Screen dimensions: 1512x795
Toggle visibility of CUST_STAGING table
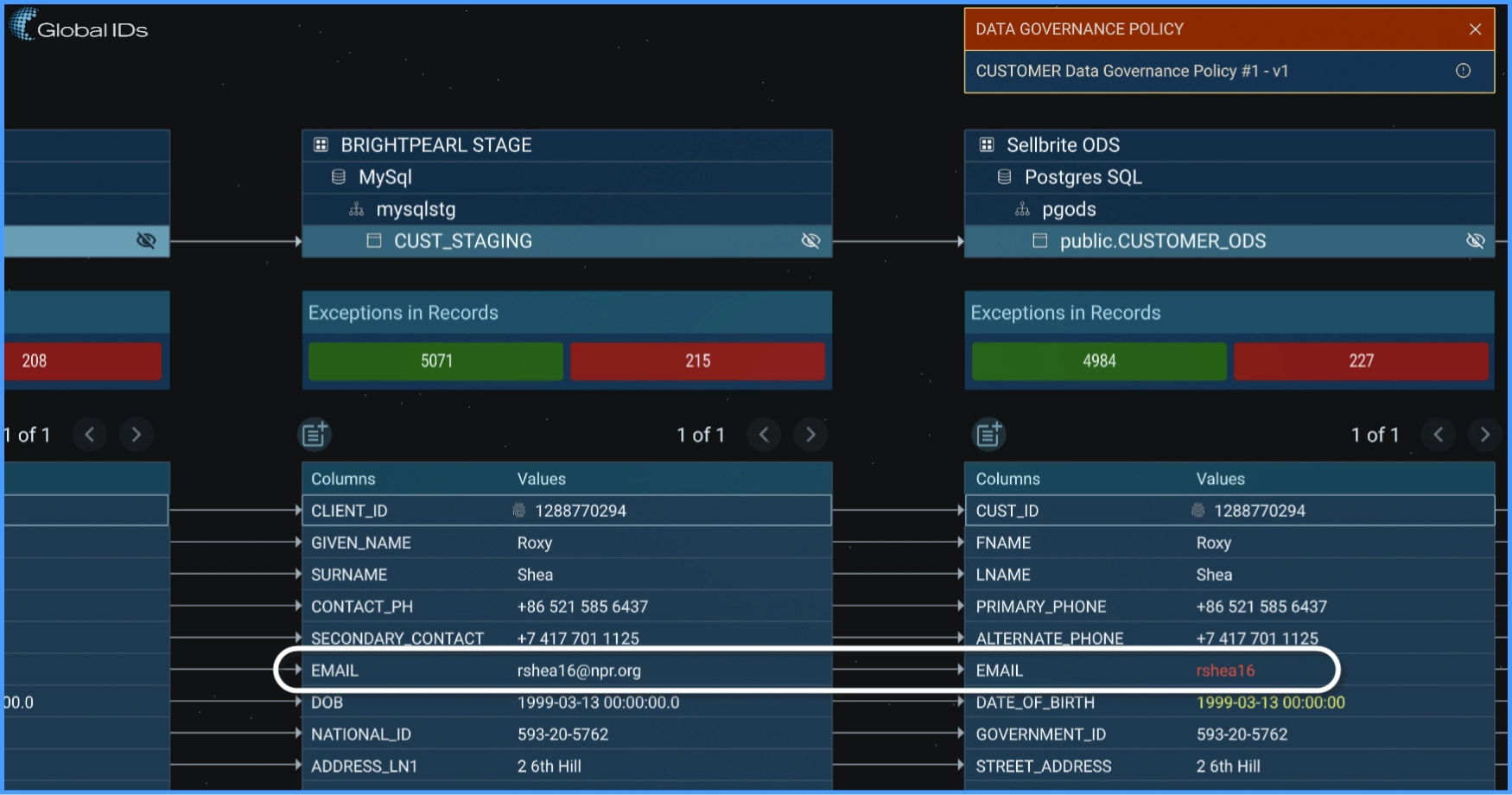coord(810,240)
